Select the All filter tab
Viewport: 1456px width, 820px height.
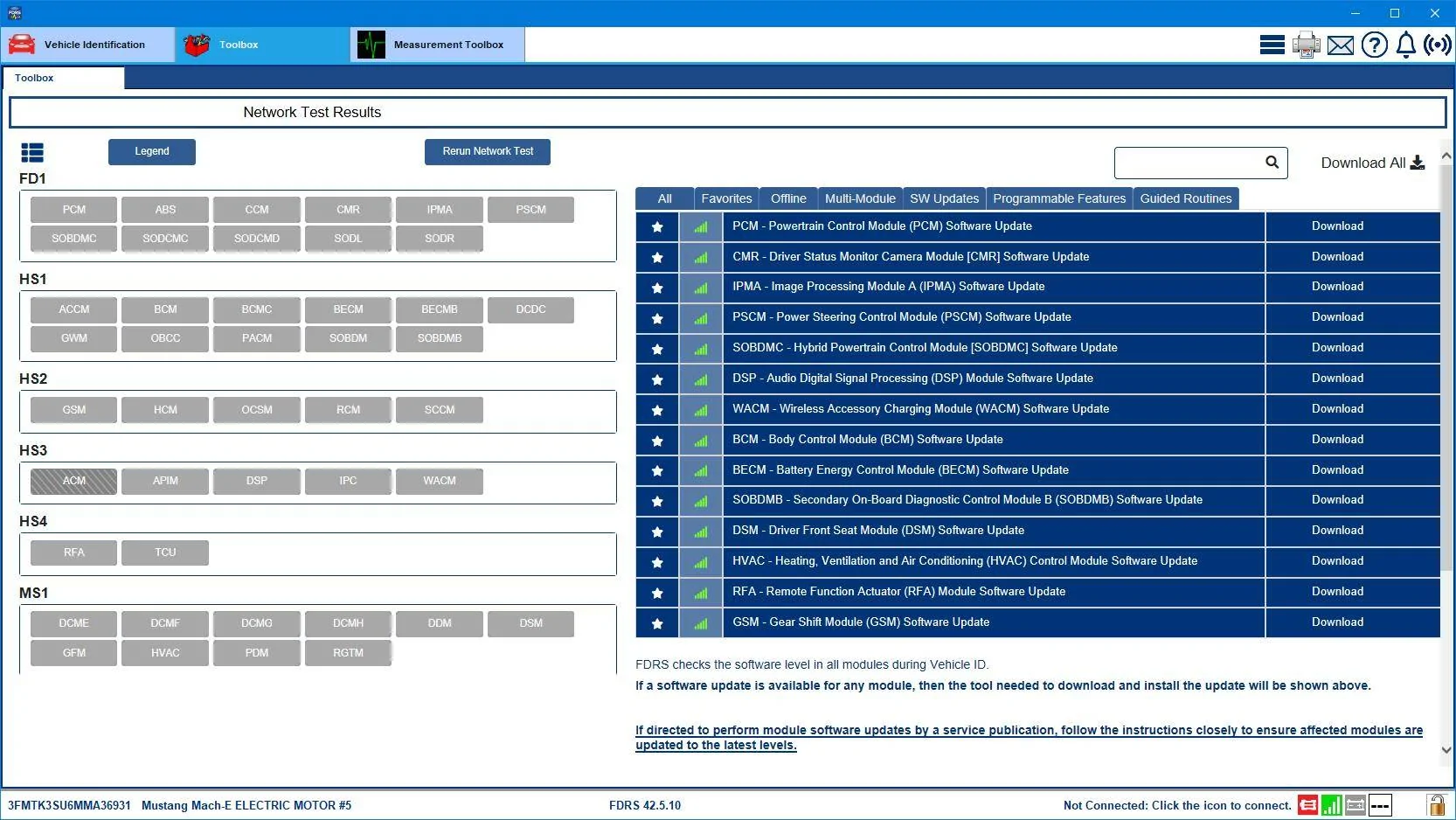click(664, 198)
